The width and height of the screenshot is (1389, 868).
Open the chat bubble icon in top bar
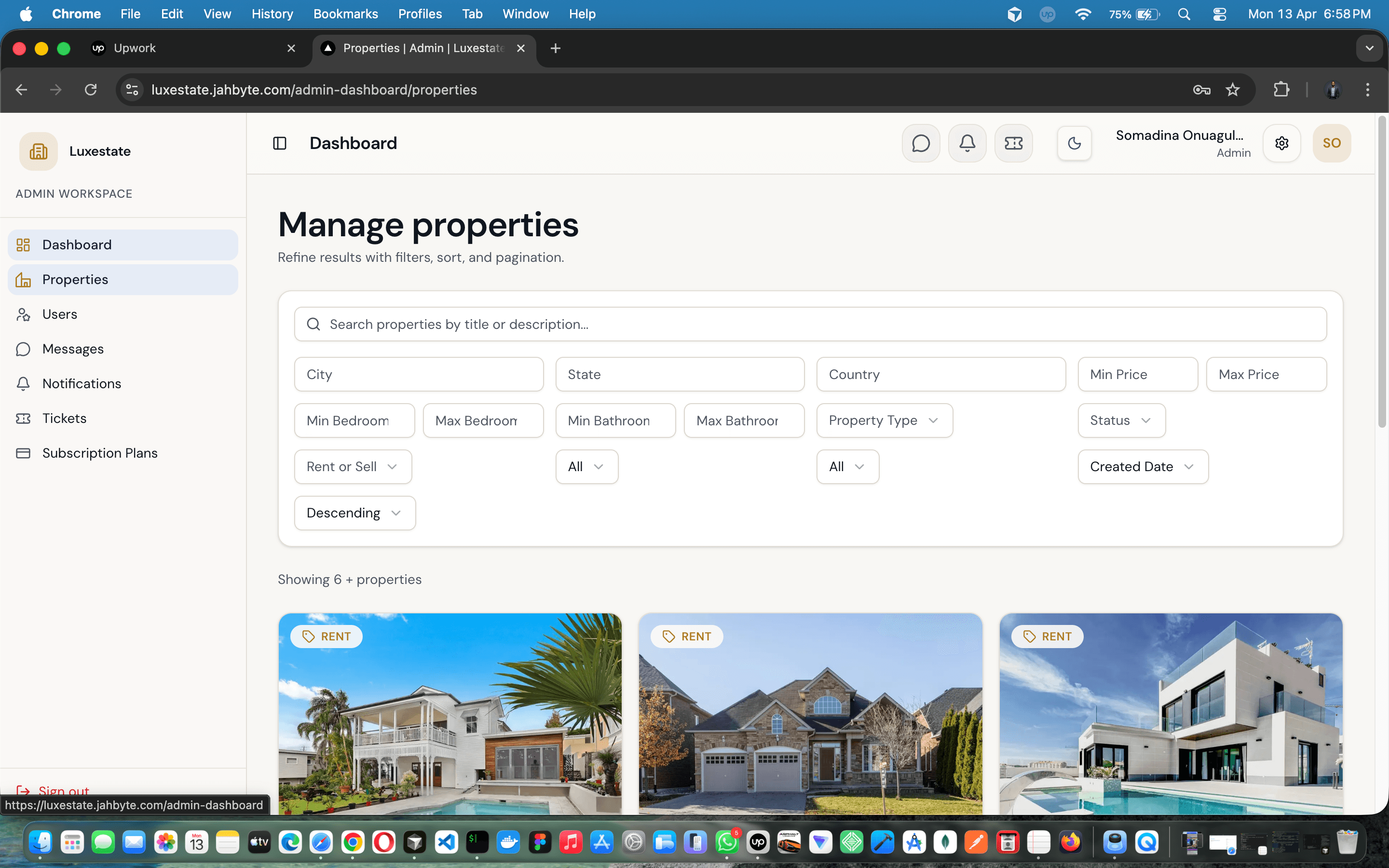[x=921, y=143]
